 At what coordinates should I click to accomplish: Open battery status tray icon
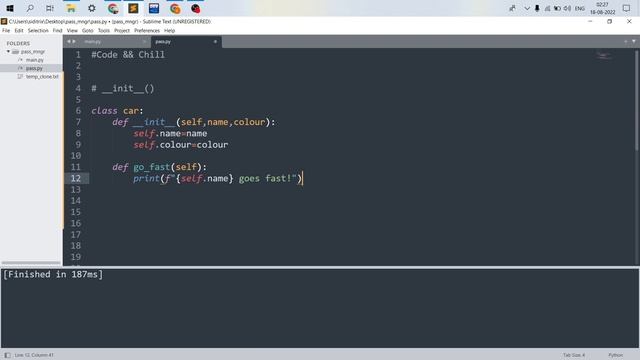[557, 8]
